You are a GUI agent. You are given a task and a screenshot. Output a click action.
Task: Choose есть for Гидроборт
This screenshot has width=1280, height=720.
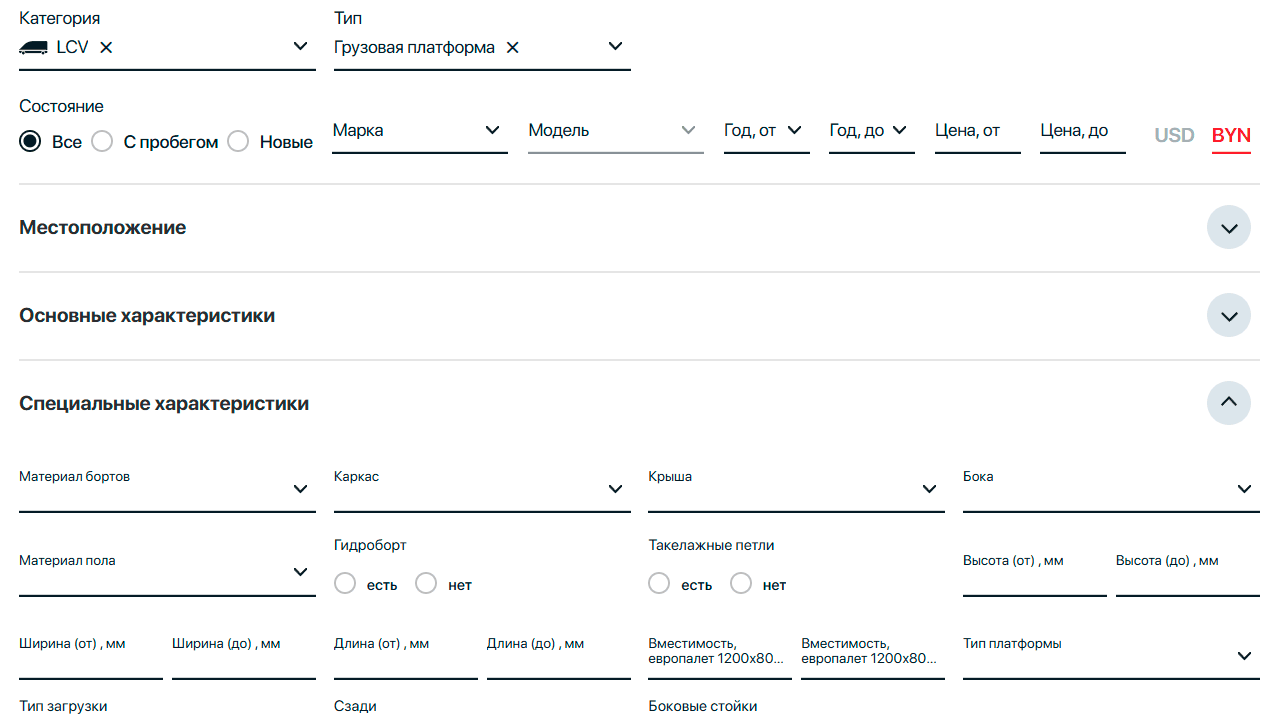[x=345, y=584]
